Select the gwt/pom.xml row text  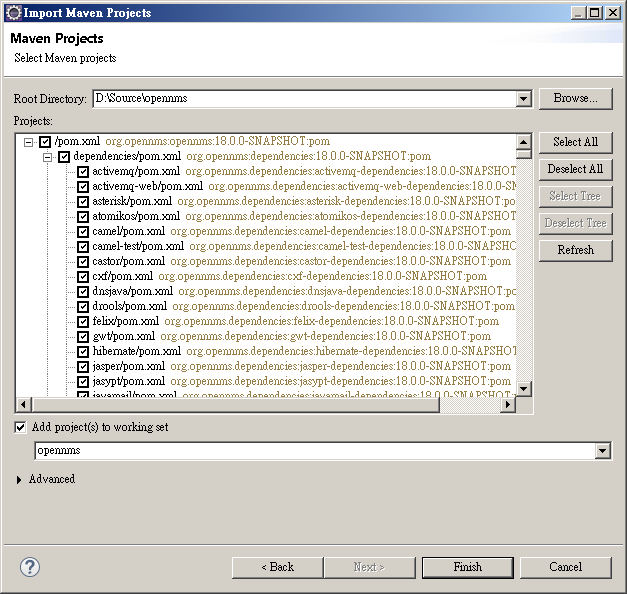(124, 336)
